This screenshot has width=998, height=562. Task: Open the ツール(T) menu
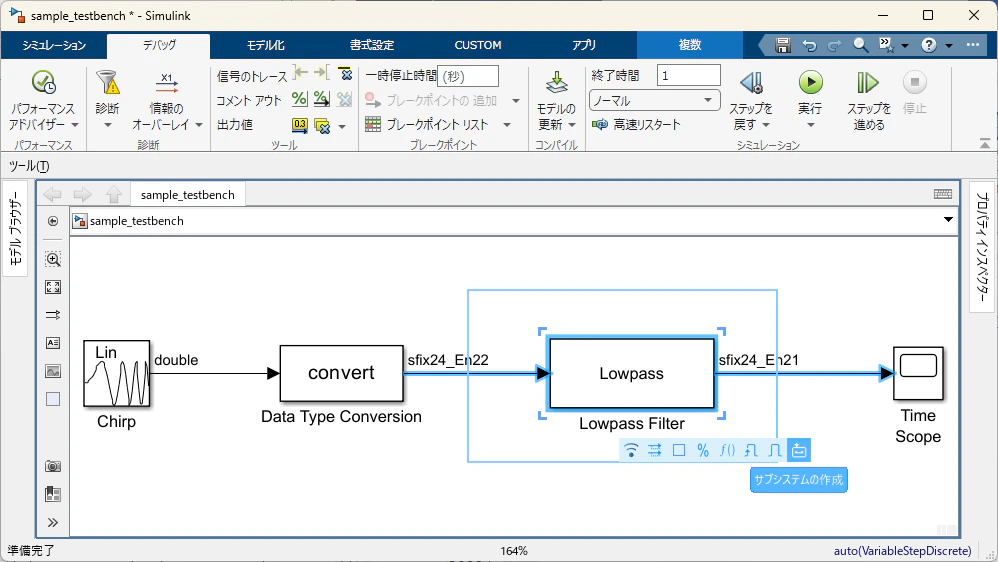29,166
